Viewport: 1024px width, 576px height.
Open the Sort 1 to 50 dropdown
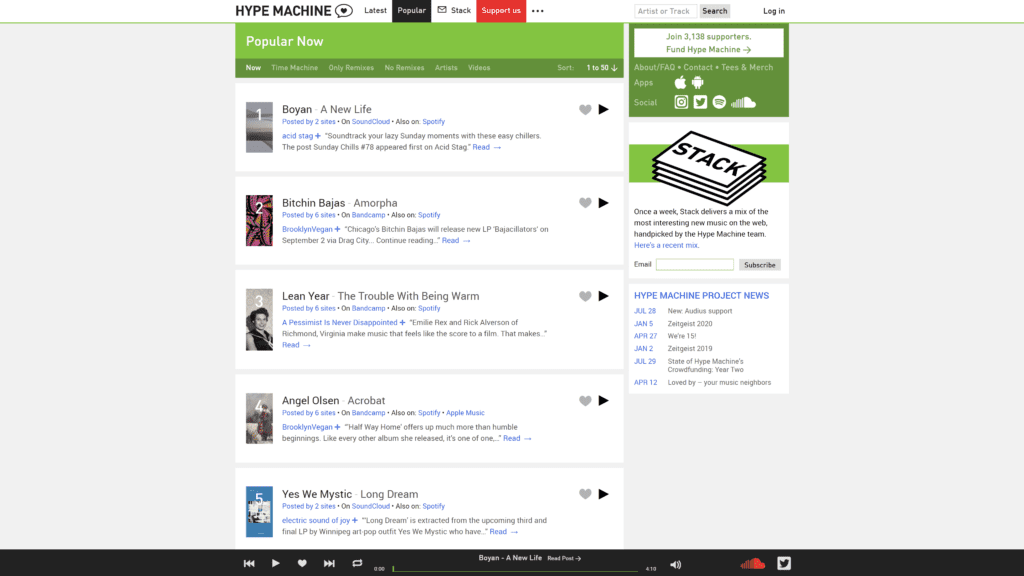601,68
